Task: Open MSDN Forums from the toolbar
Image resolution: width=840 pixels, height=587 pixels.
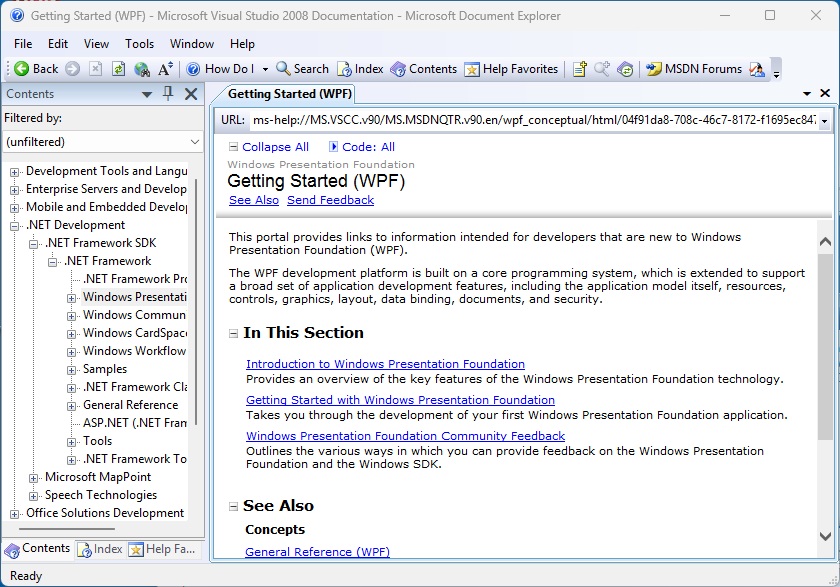Action: (x=694, y=69)
